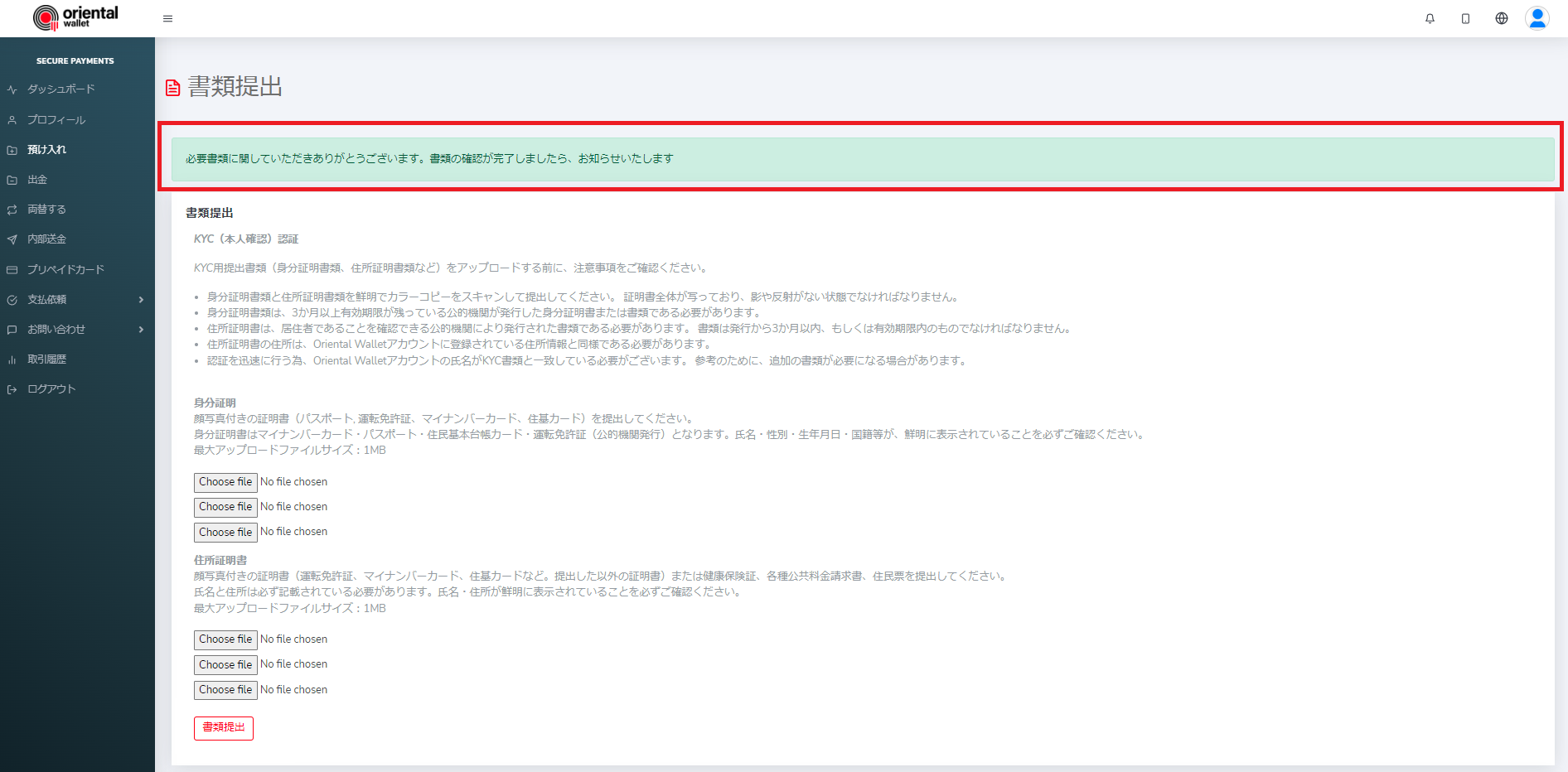The height and width of the screenshot is (772, 1568).
Task: Click the お問い合わせ chat bubble icon
Action: coord(12,330)
